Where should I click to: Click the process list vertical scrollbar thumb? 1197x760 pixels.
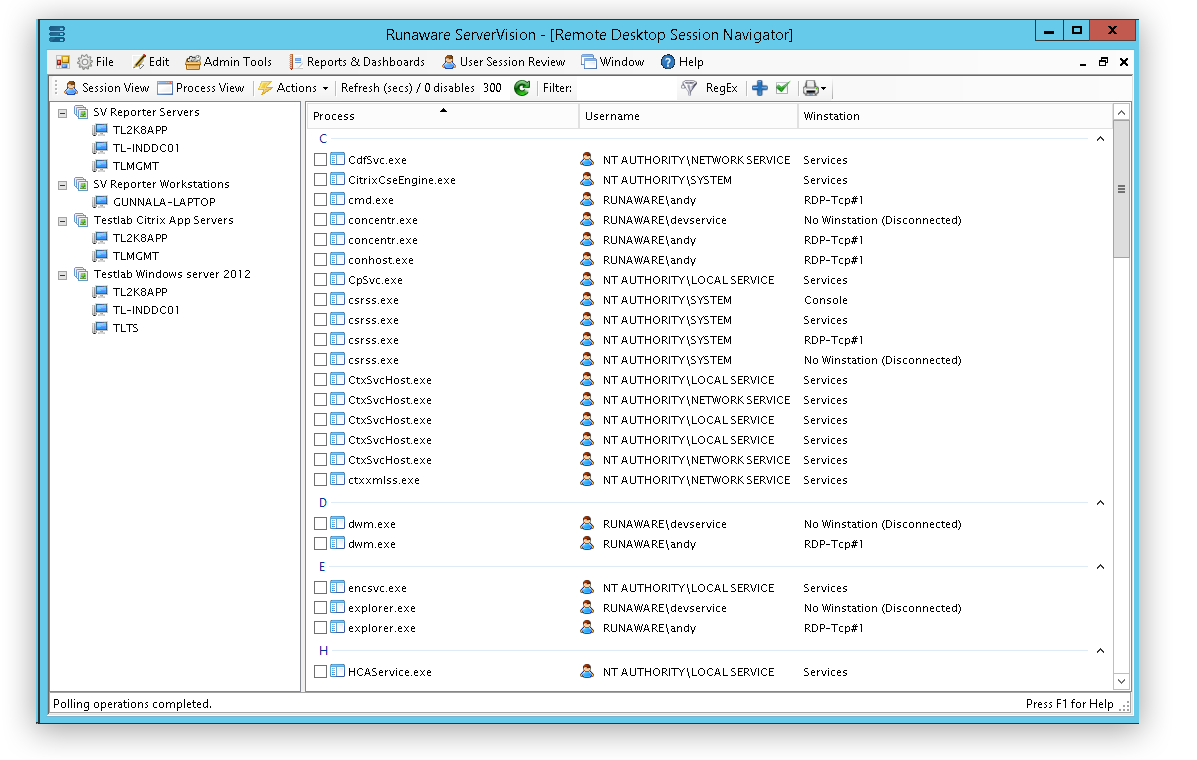[x=1121, y=189]
